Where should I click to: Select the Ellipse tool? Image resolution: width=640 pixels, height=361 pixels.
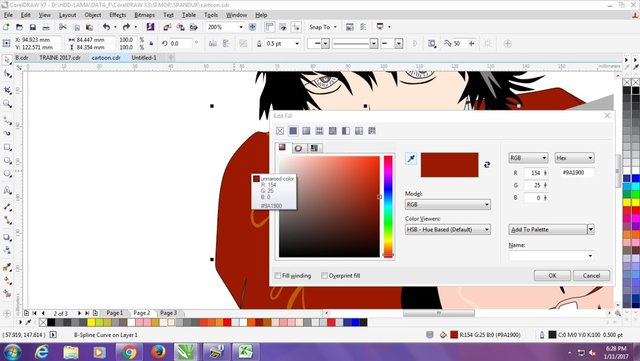click(x=7, y=160)
